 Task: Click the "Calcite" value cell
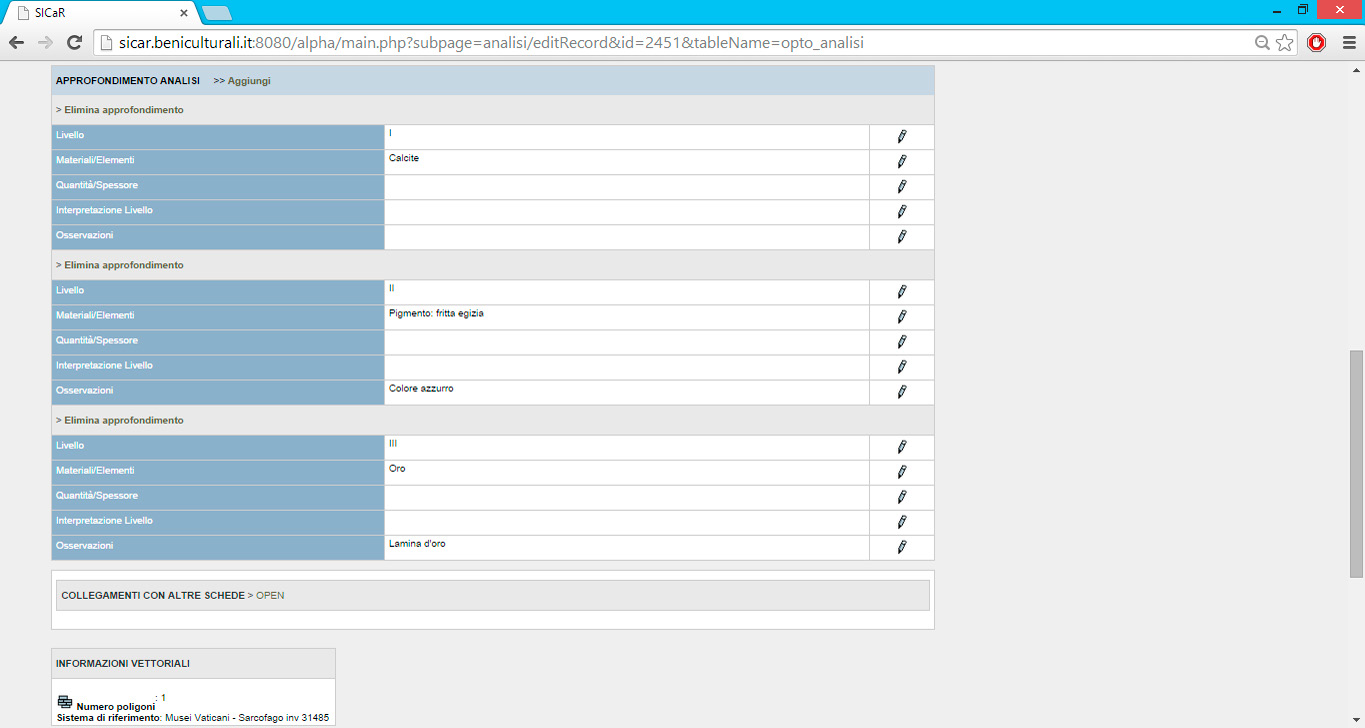(x=627, y=162)
